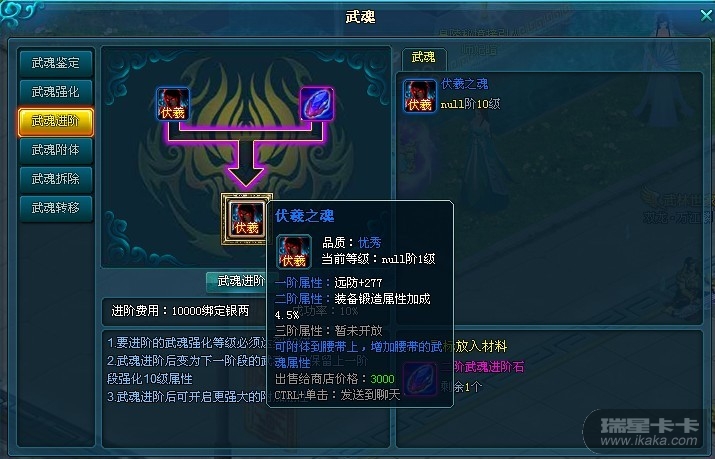This screenshot has height=459, width=715.
Task: Click the 伏羲 icon inside the tooltip
Action: coord(294,252)
